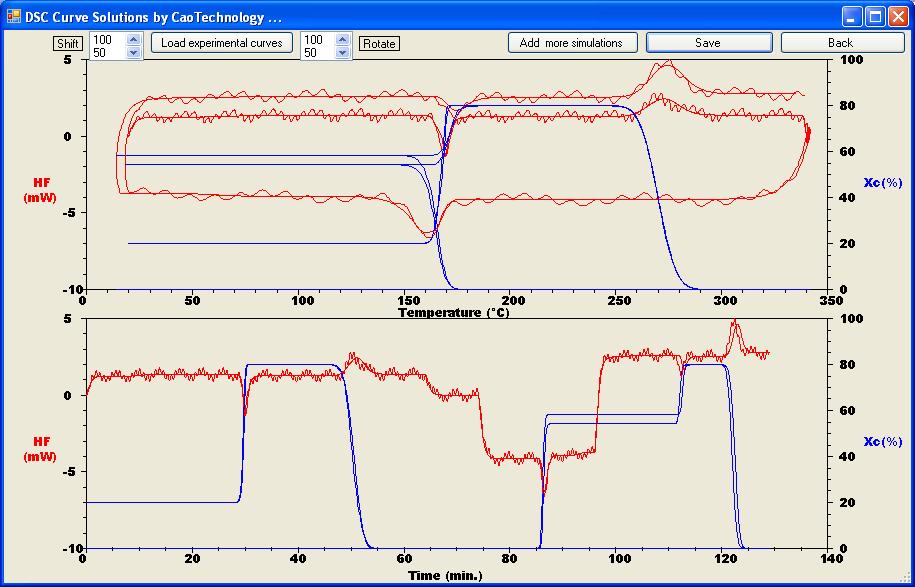Return using the Back button
The height and width of the screenshot is (587, 915).
[842, 42]
